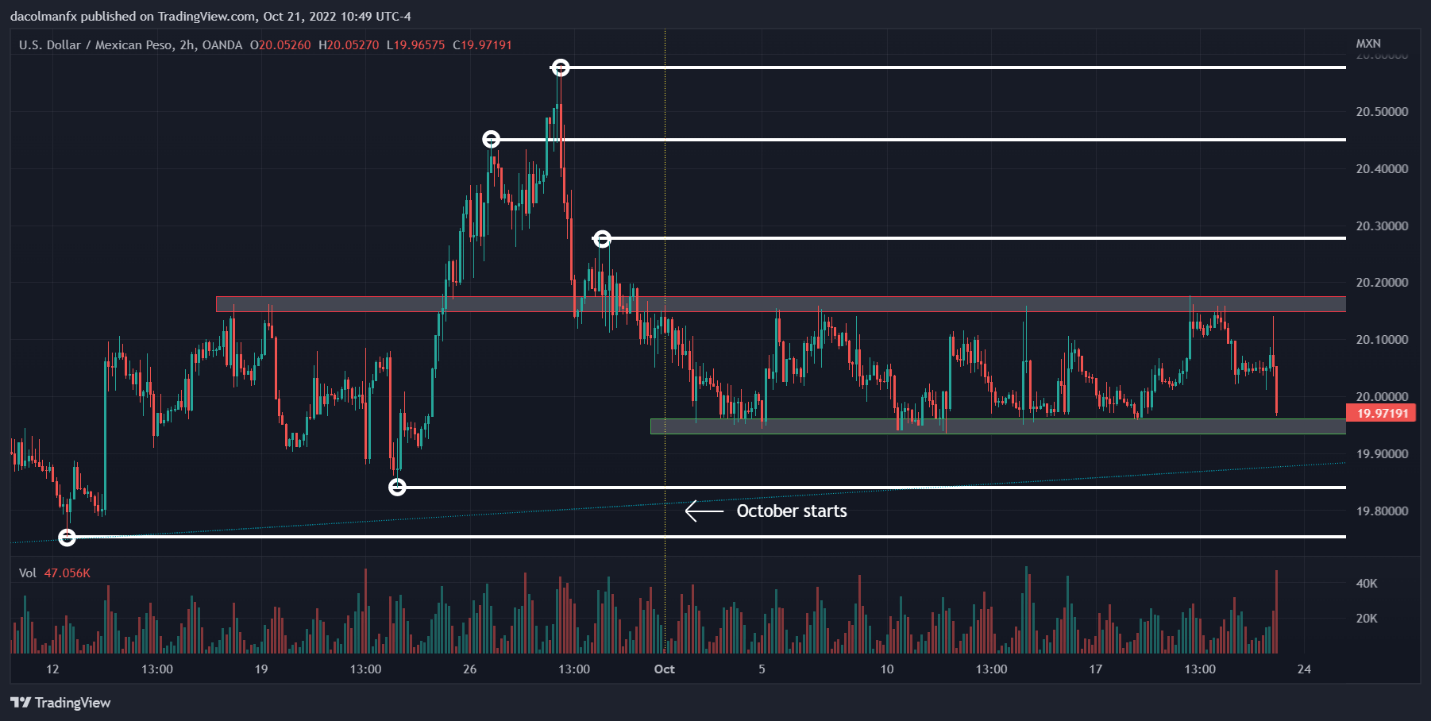Click the red current price tag 19.97191
This screenshot has width=1431, height=721.
click(1383, 413)
